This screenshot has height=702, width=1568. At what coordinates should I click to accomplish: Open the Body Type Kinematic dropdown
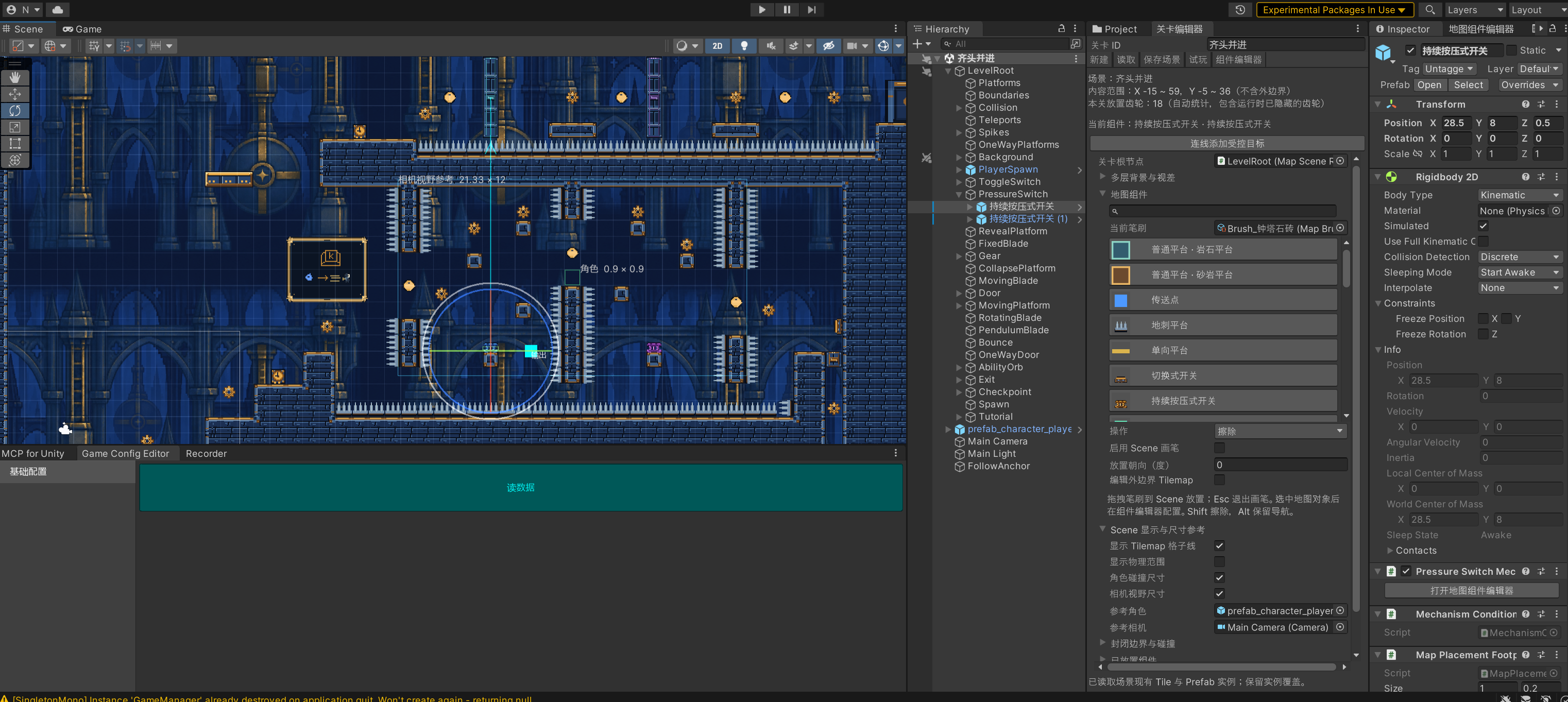coord(1520,195)
